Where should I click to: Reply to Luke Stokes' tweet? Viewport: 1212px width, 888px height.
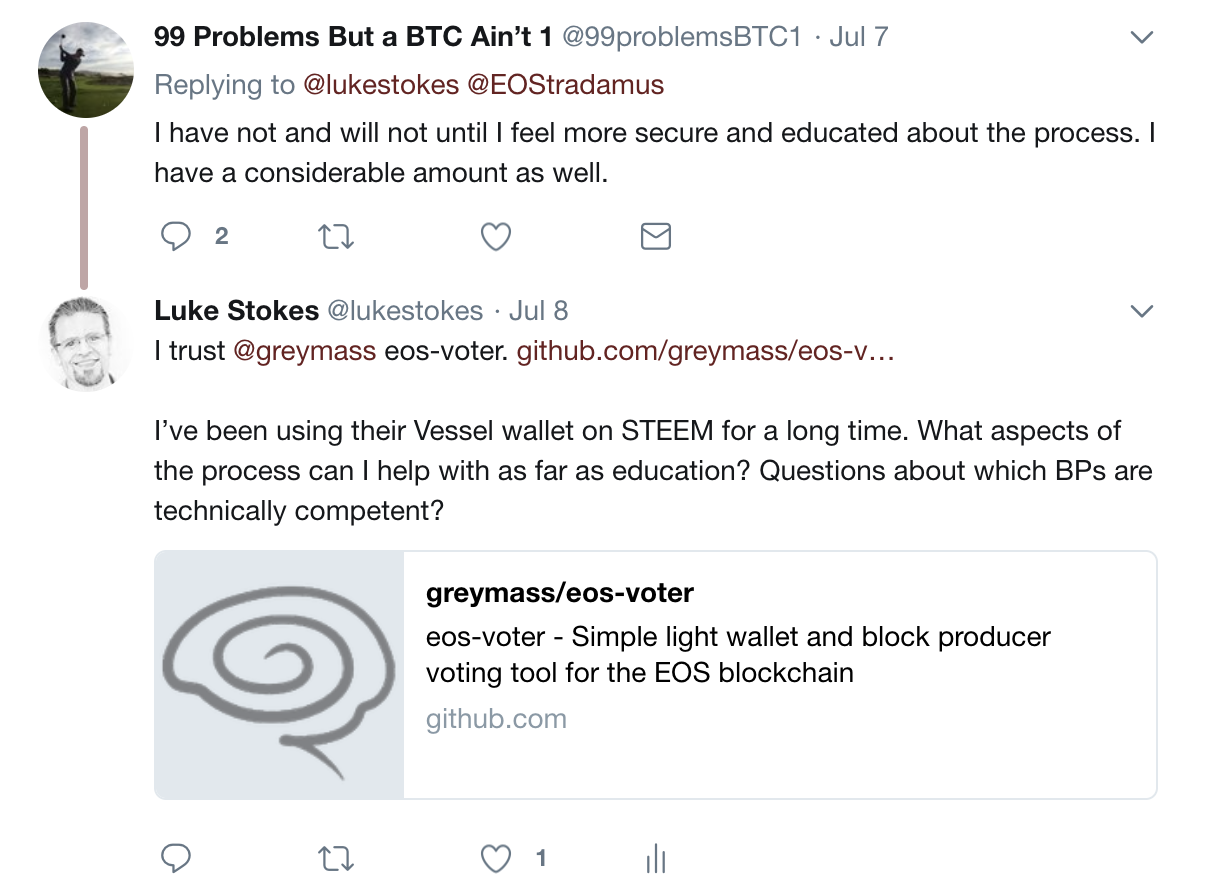pyautogui.click(x=176, y=858)
